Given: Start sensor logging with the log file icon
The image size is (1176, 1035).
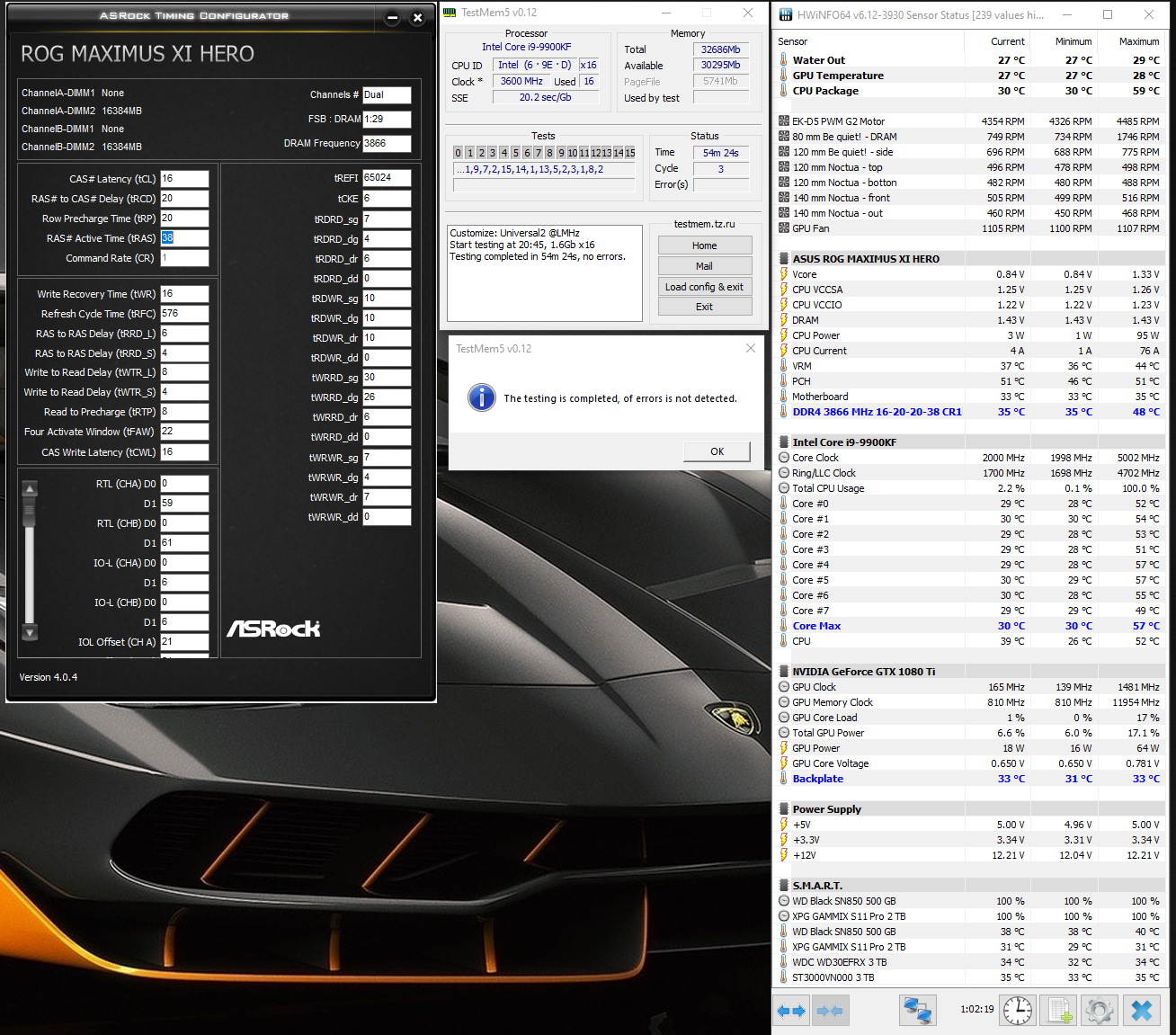Looking at the screenshot, I should click(x=1059, y=1011).
